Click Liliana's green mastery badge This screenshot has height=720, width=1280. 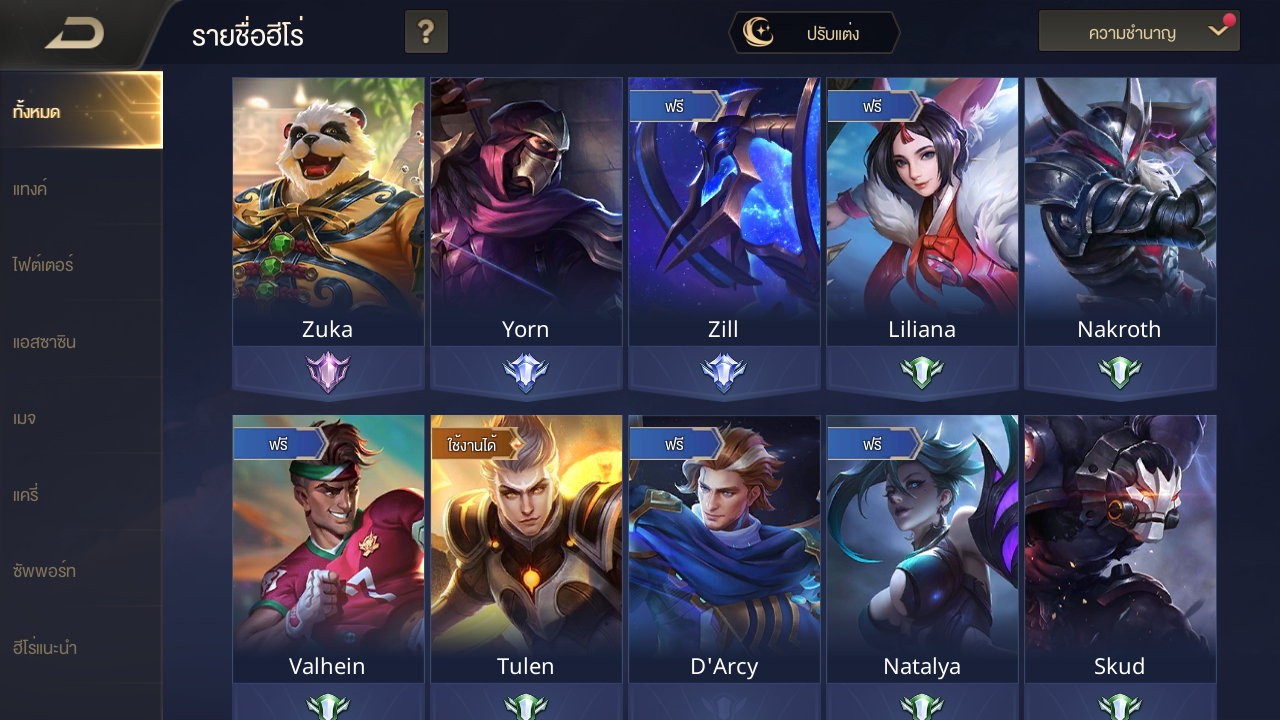(x=922, y=373)
